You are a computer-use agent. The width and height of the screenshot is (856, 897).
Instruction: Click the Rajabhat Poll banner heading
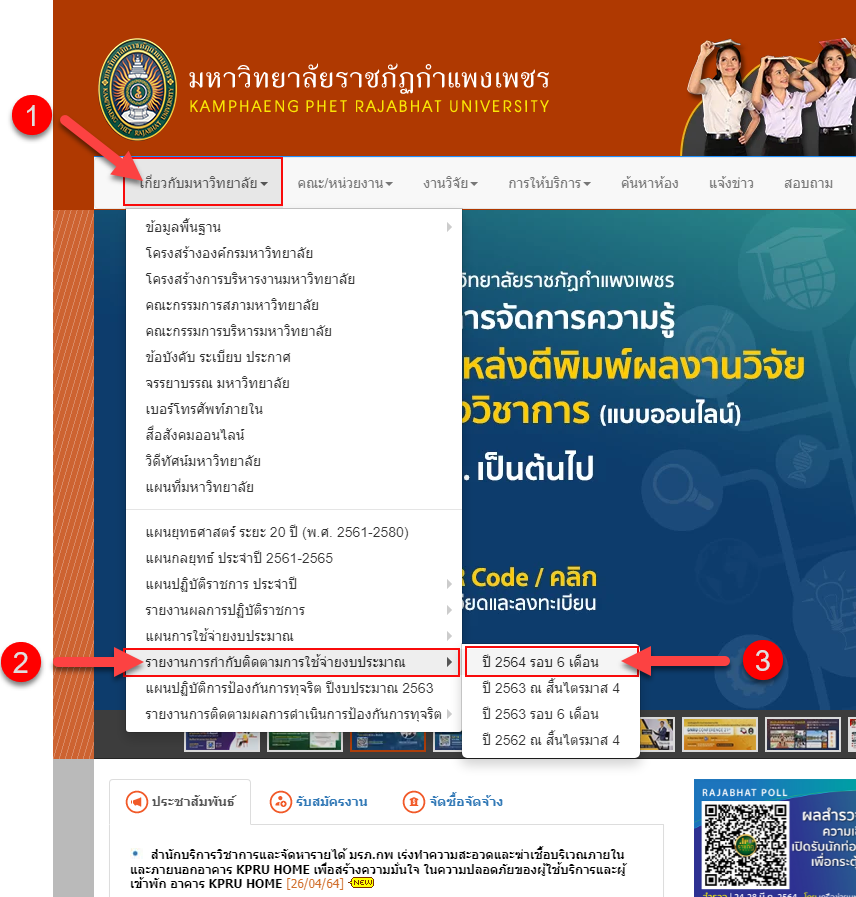pos(744,792)
